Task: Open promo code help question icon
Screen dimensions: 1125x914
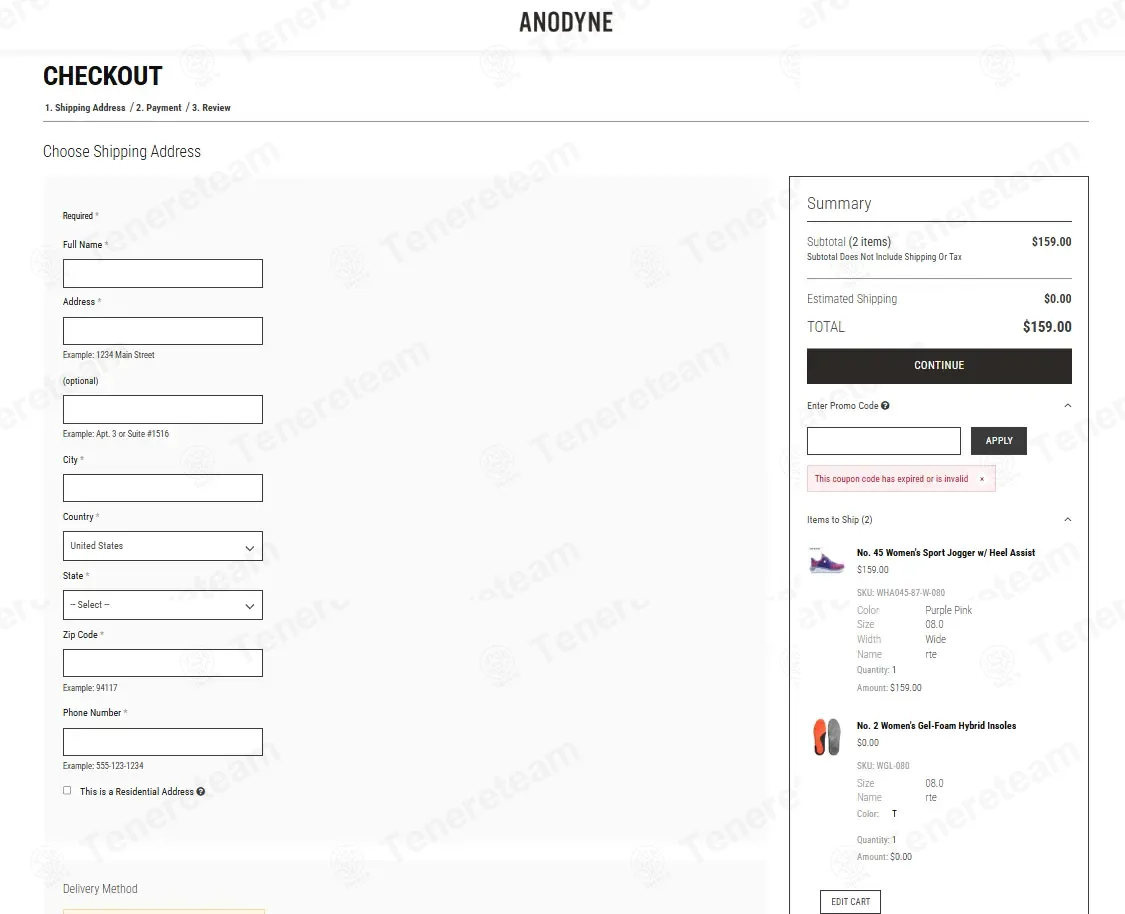Action: click(885, 405)
